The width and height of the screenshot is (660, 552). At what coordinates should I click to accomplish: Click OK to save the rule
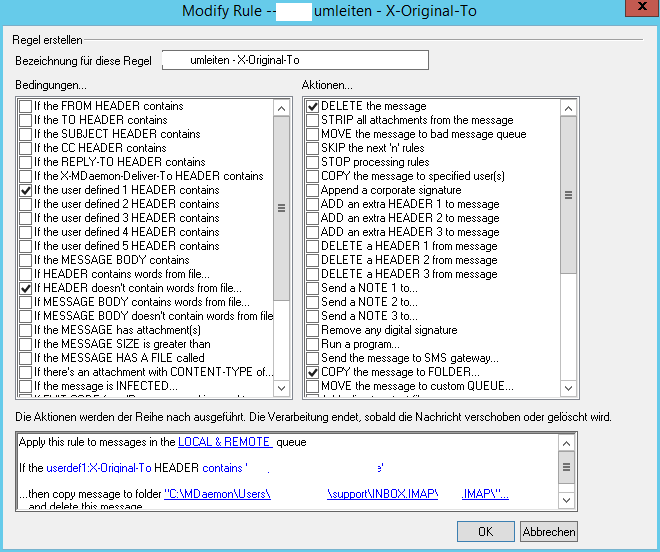485,531
